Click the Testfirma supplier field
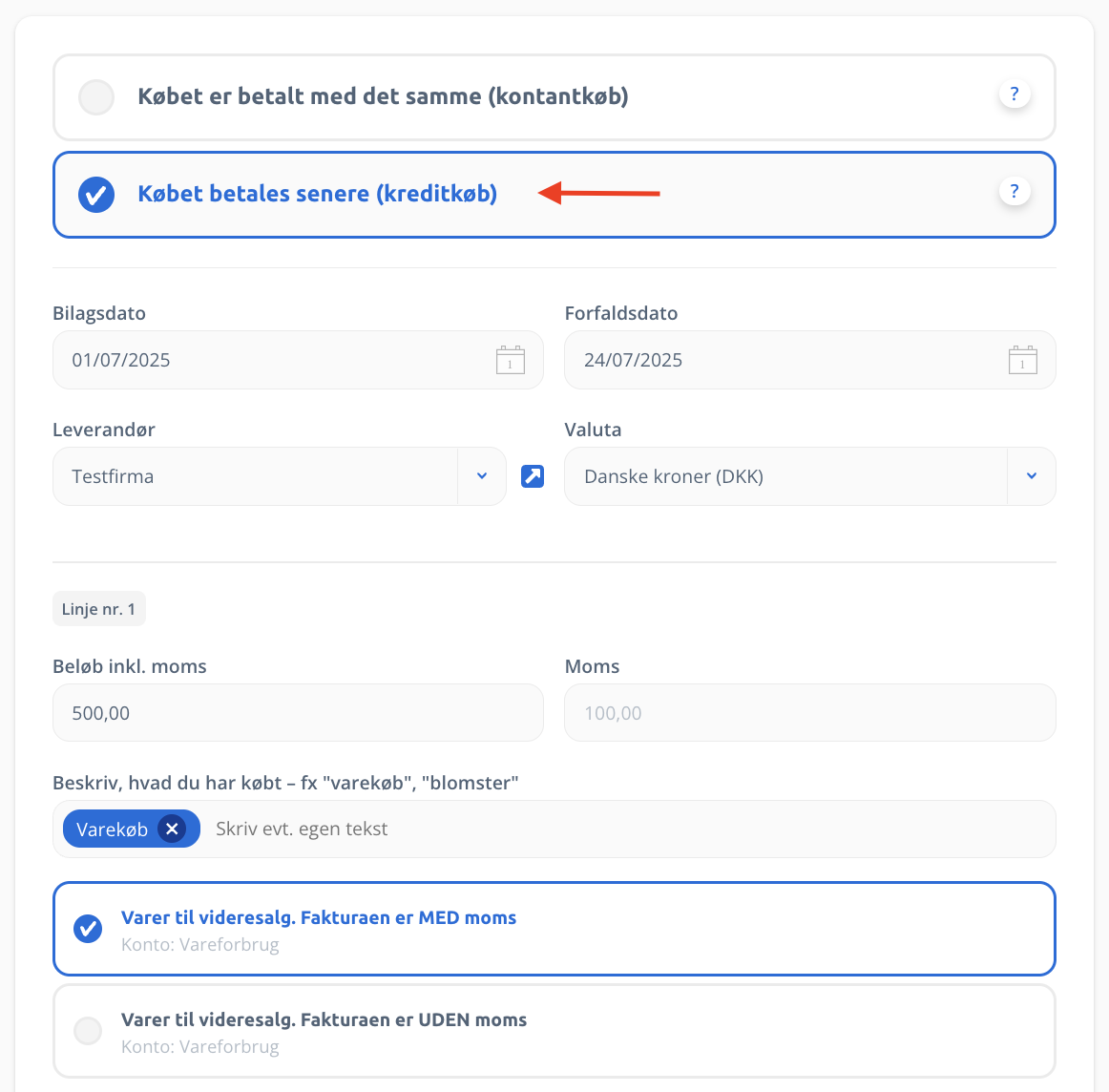1109x1092 pixels. [256, 476]
